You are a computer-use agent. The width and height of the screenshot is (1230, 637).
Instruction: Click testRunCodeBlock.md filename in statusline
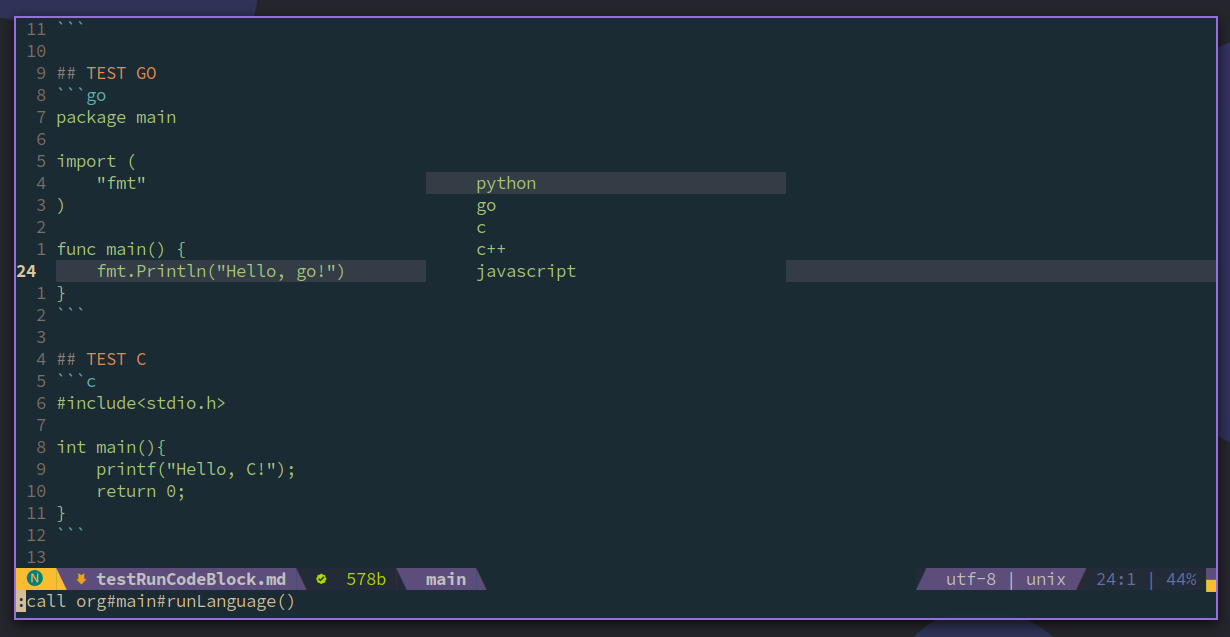point(191,579)
